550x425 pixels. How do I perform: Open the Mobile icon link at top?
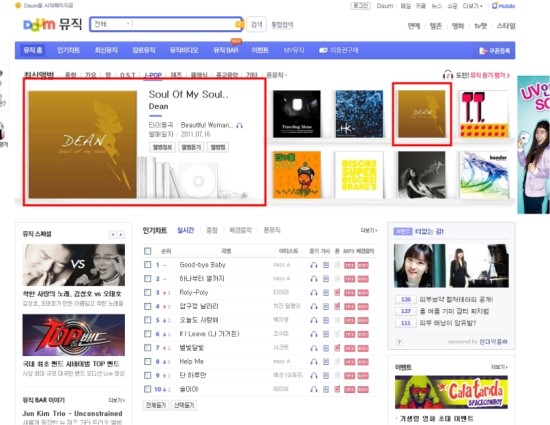click(503, 6)
